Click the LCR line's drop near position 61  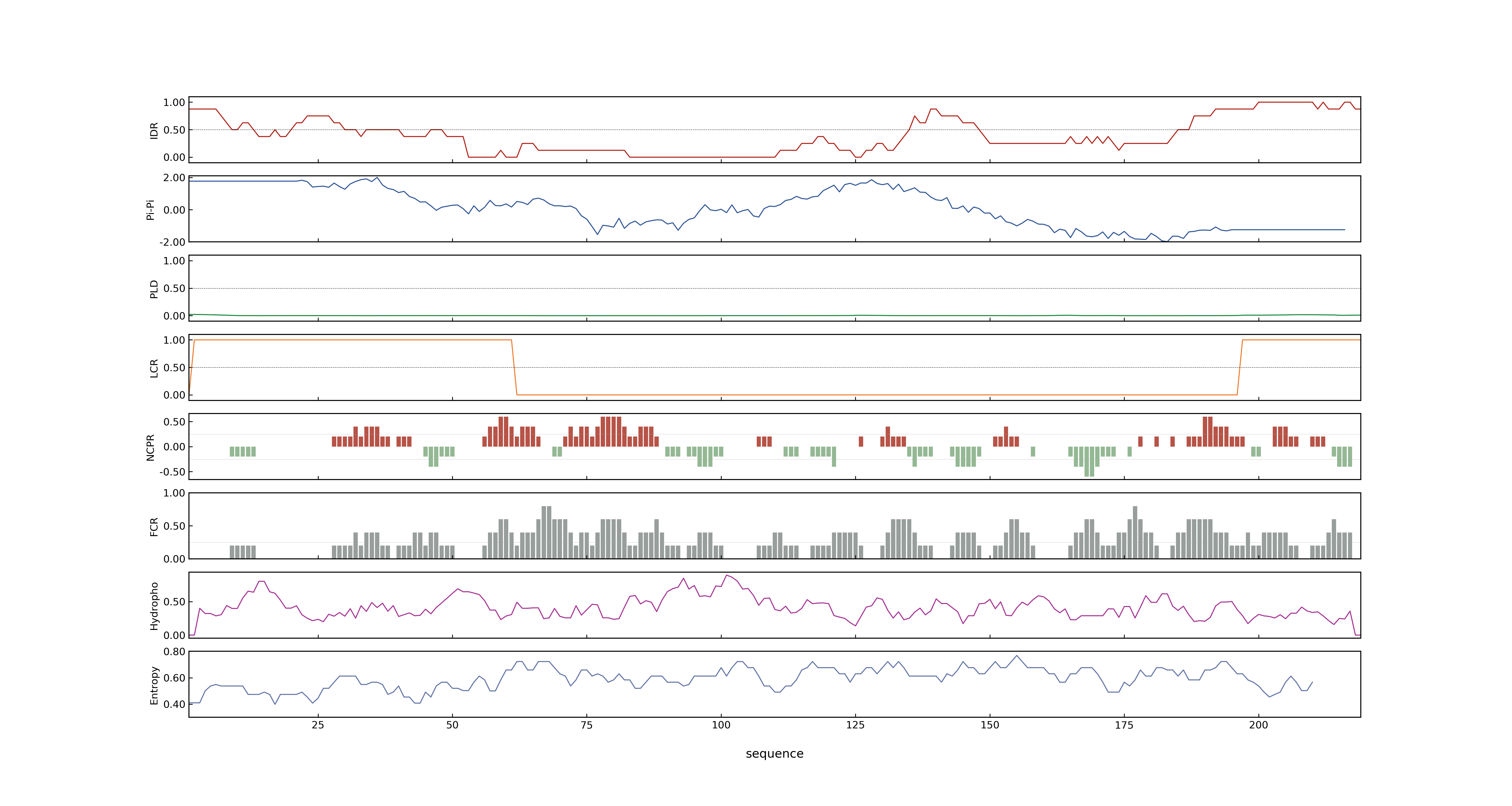coord(514,367)
